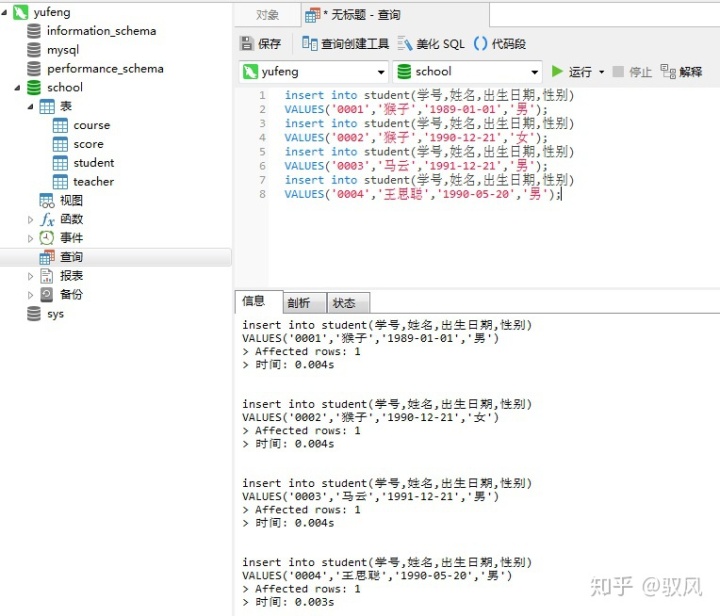The height and width of the screenshot is (616, 720).
Task: Select the information_schema database icon
Action: coord(34,31)
